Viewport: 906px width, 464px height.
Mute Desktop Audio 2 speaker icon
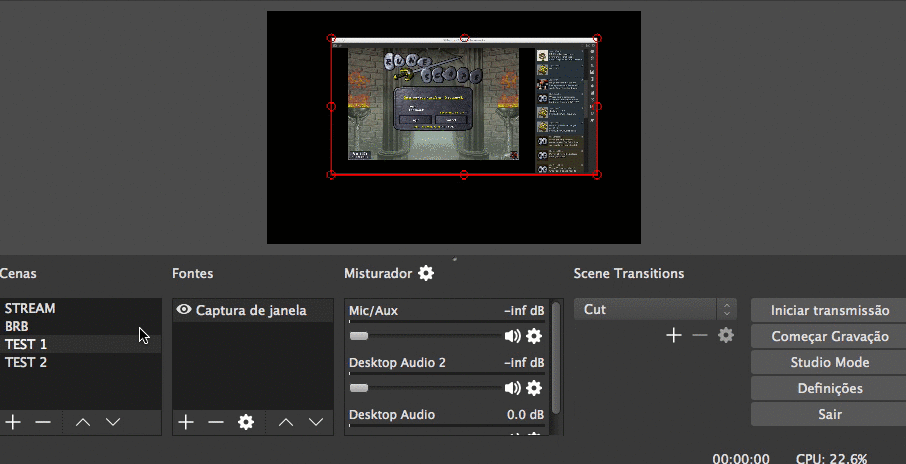pos(512,388)
